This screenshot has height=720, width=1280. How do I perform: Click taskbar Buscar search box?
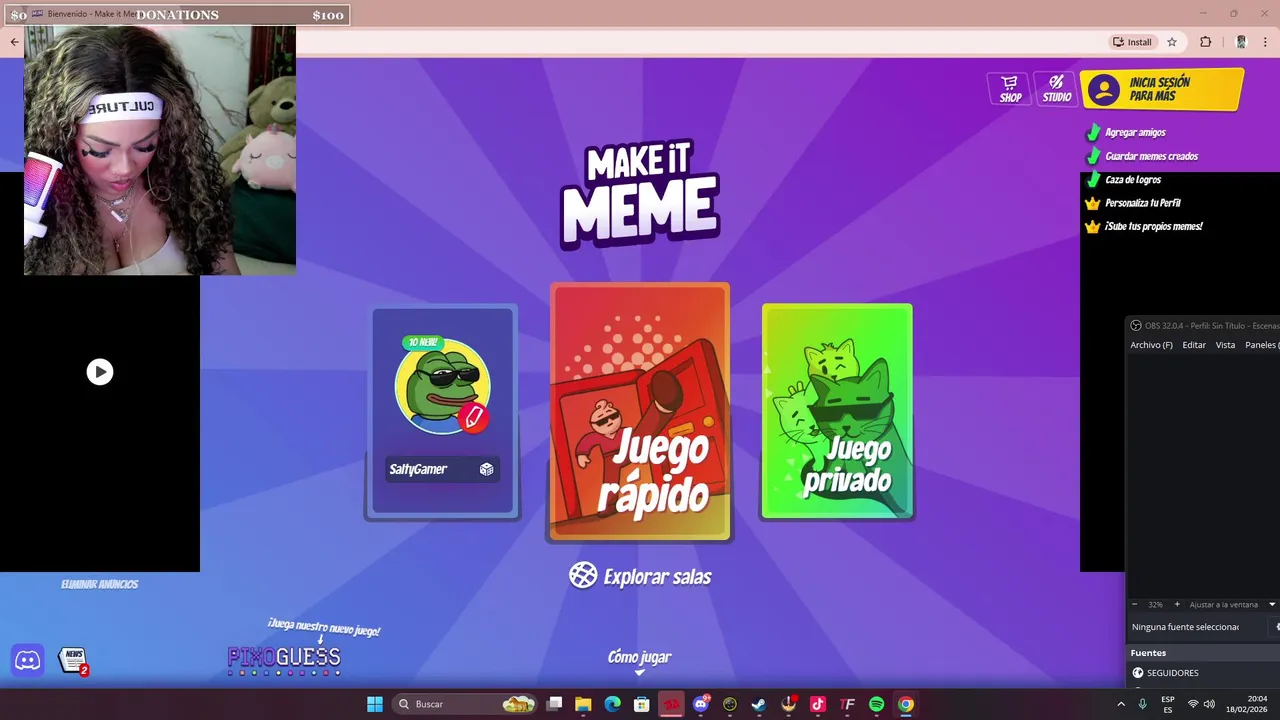464,704
